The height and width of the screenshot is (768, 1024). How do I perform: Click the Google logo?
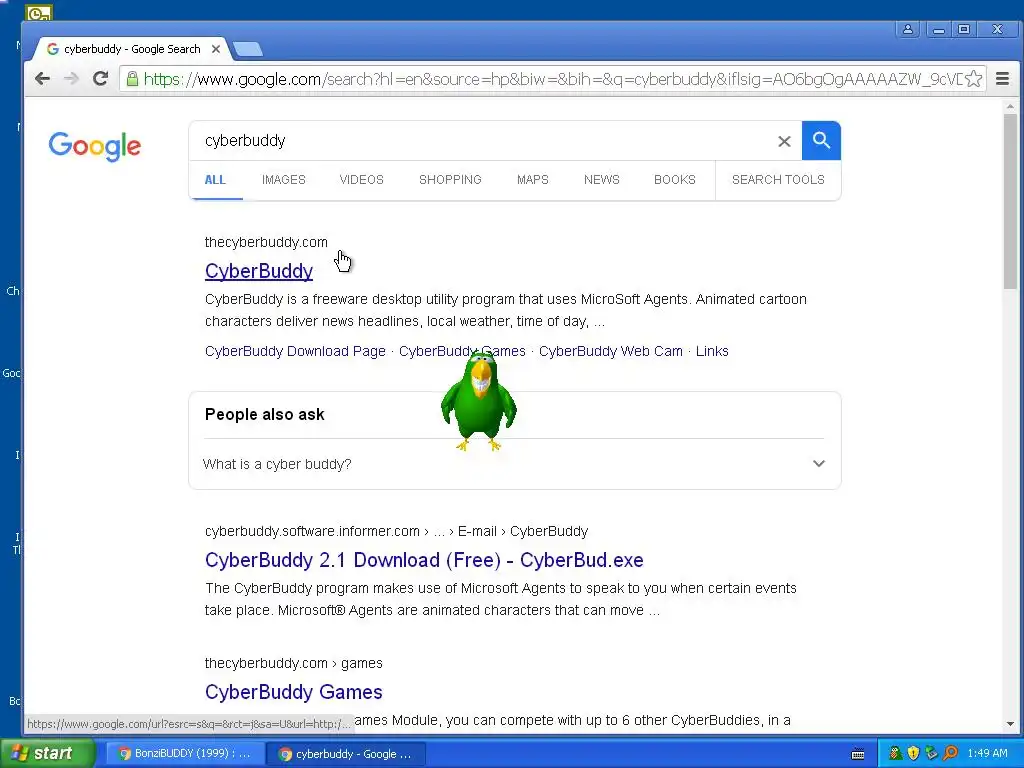point(95,146)
